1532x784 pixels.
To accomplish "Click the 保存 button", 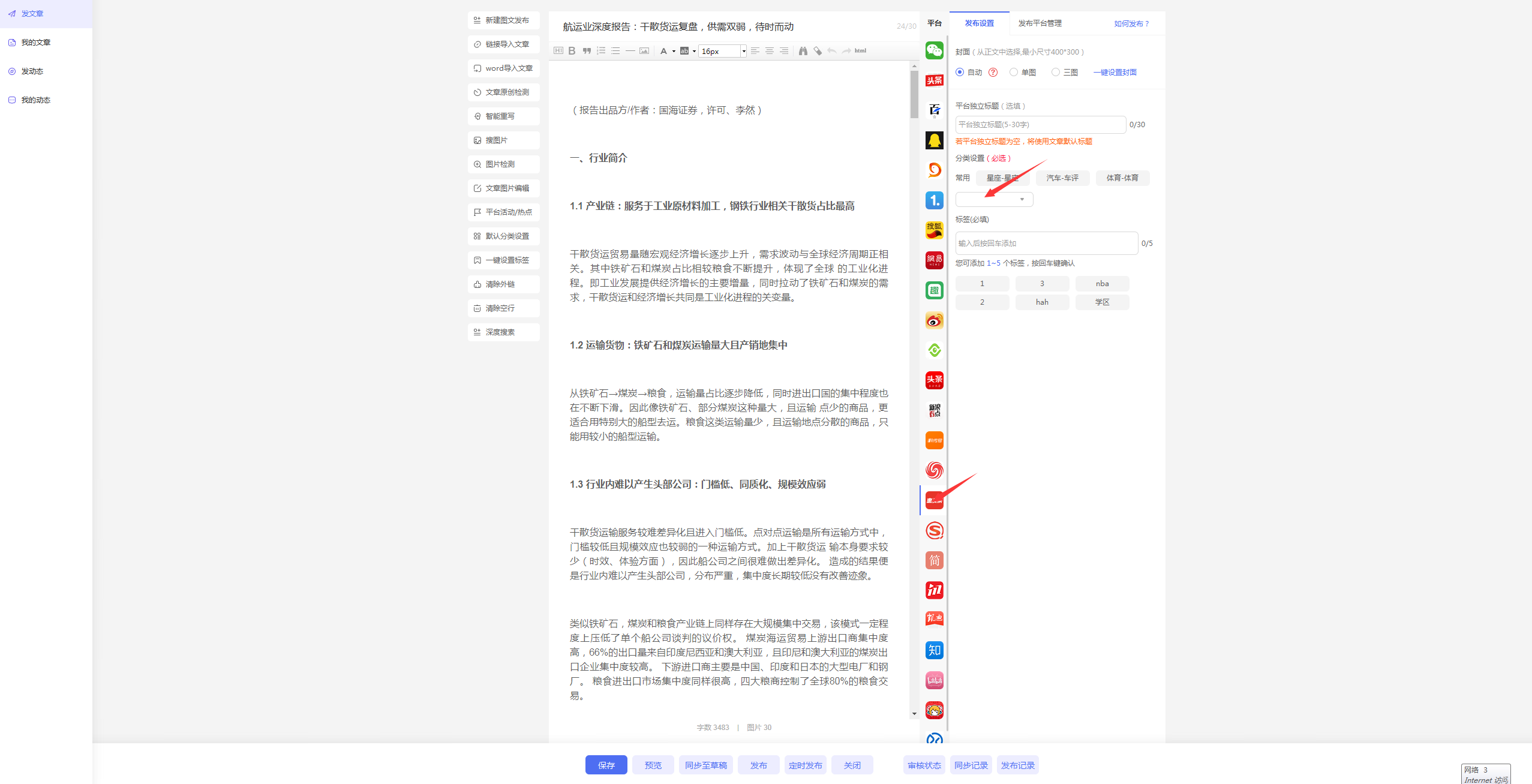I will click(x=606, y=765).
